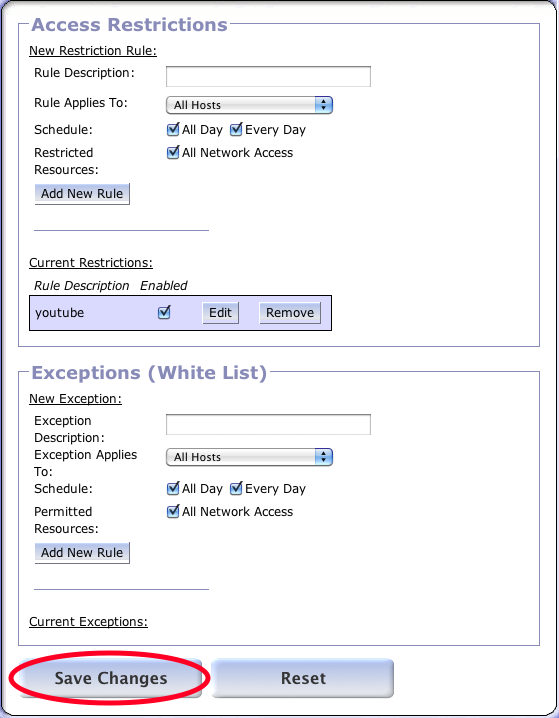Uncheck All Network Access for Permitted Resources
This screenshot has height=718, width=559.
173,511
